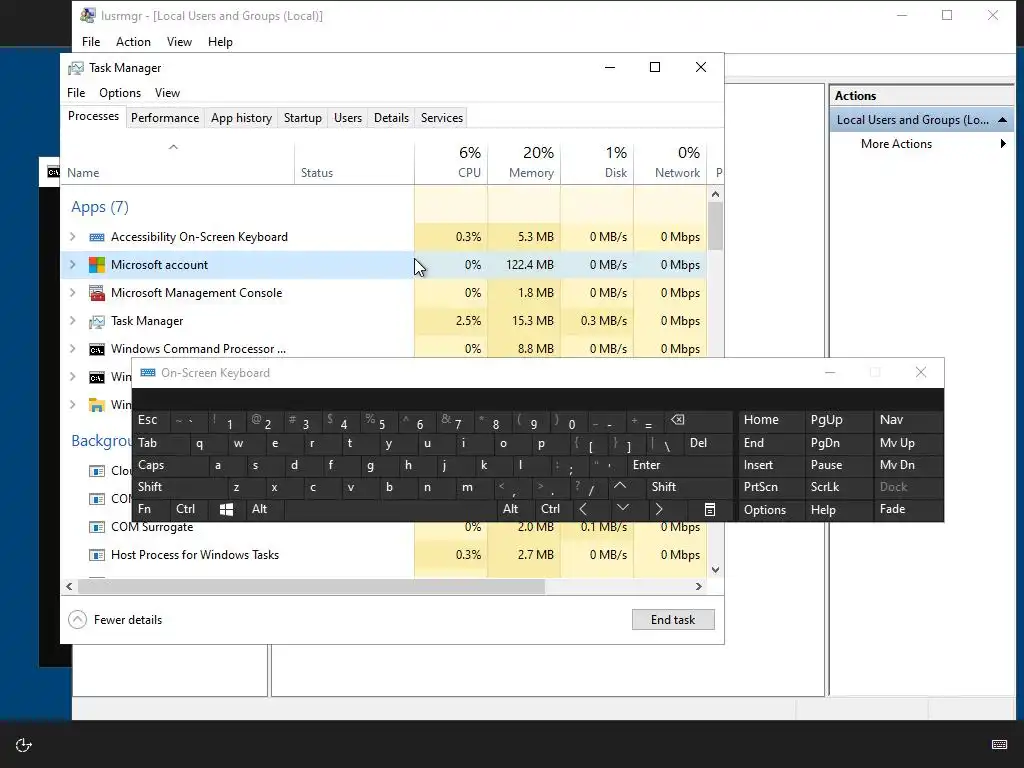Image resolution: width=1024 pixels, height=768 pixels.
Task: Collapse to Fewer details view
Action: (x=115, y=620)
